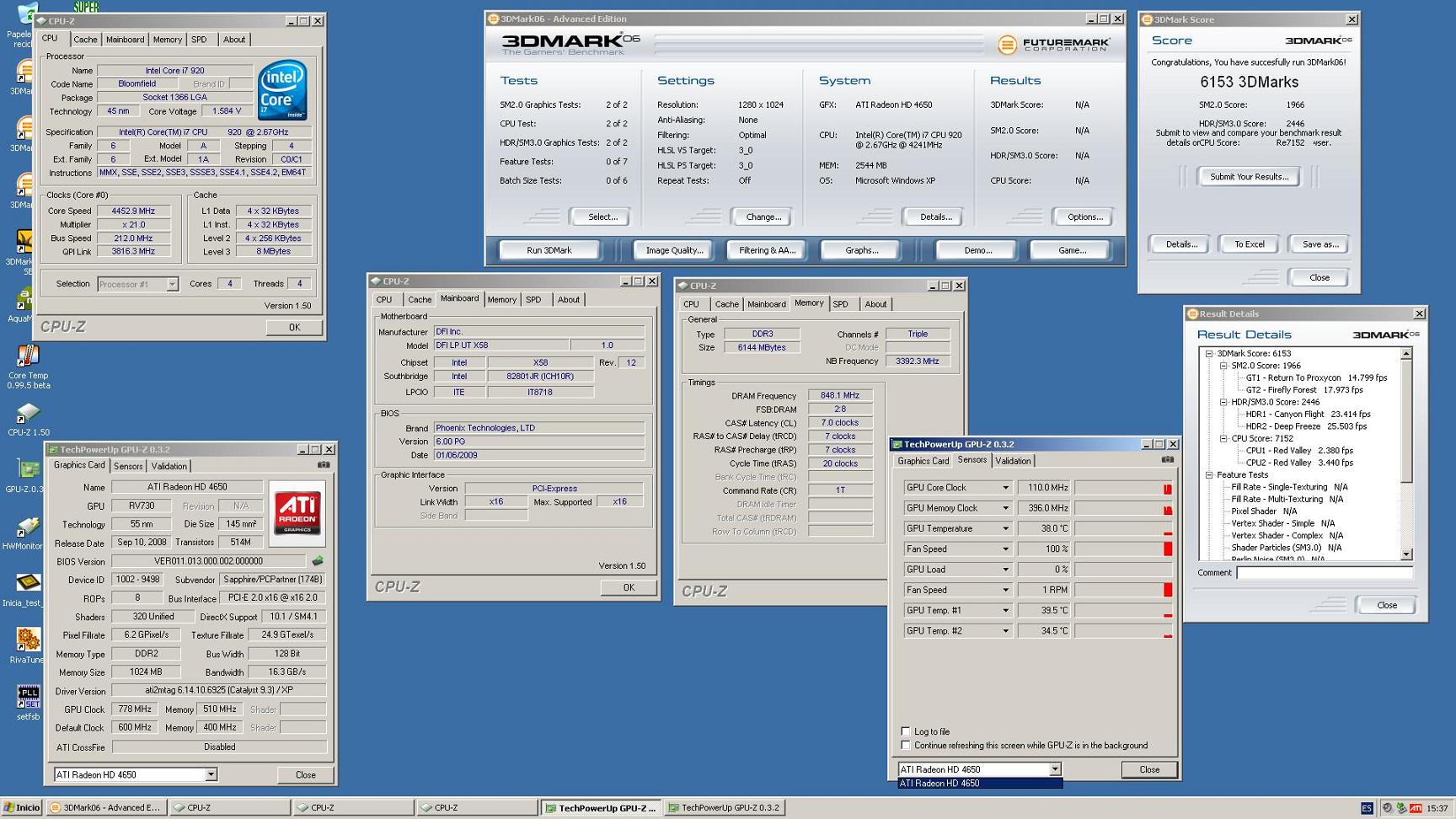Open GPU Temp. #1 sensor dropdown
Screen dimensions: 1456x819
tap(1005, 610)
